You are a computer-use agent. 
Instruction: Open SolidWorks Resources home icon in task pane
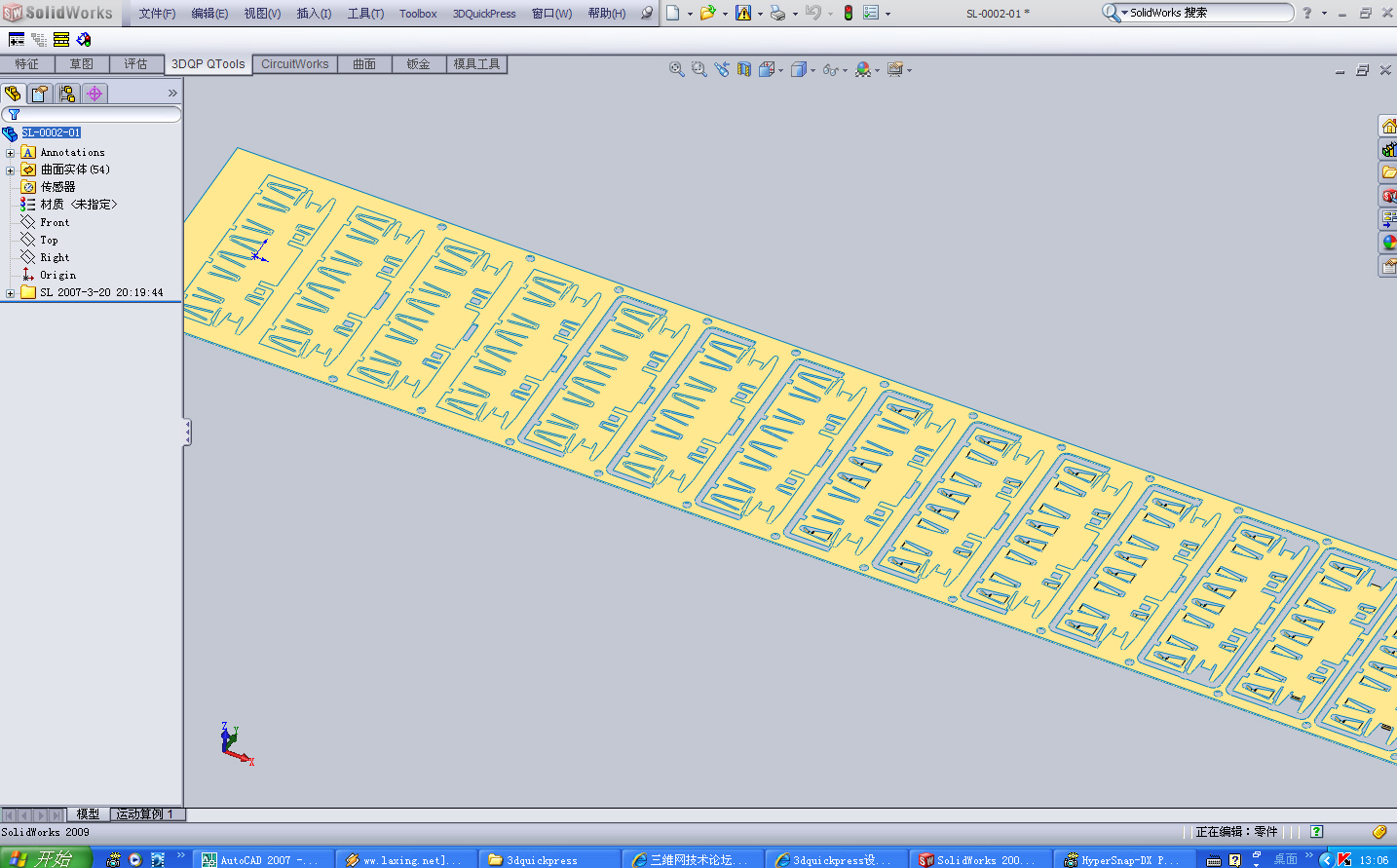coord(1389,126)
